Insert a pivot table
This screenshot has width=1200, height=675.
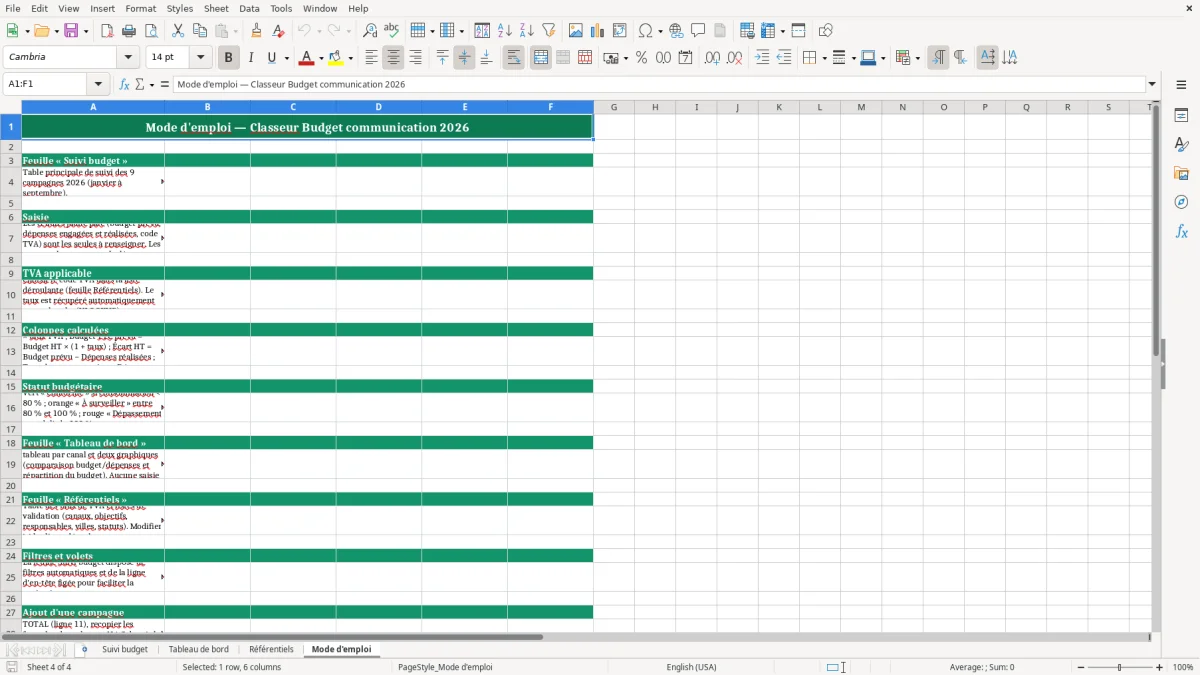click(x=620, y=31)
